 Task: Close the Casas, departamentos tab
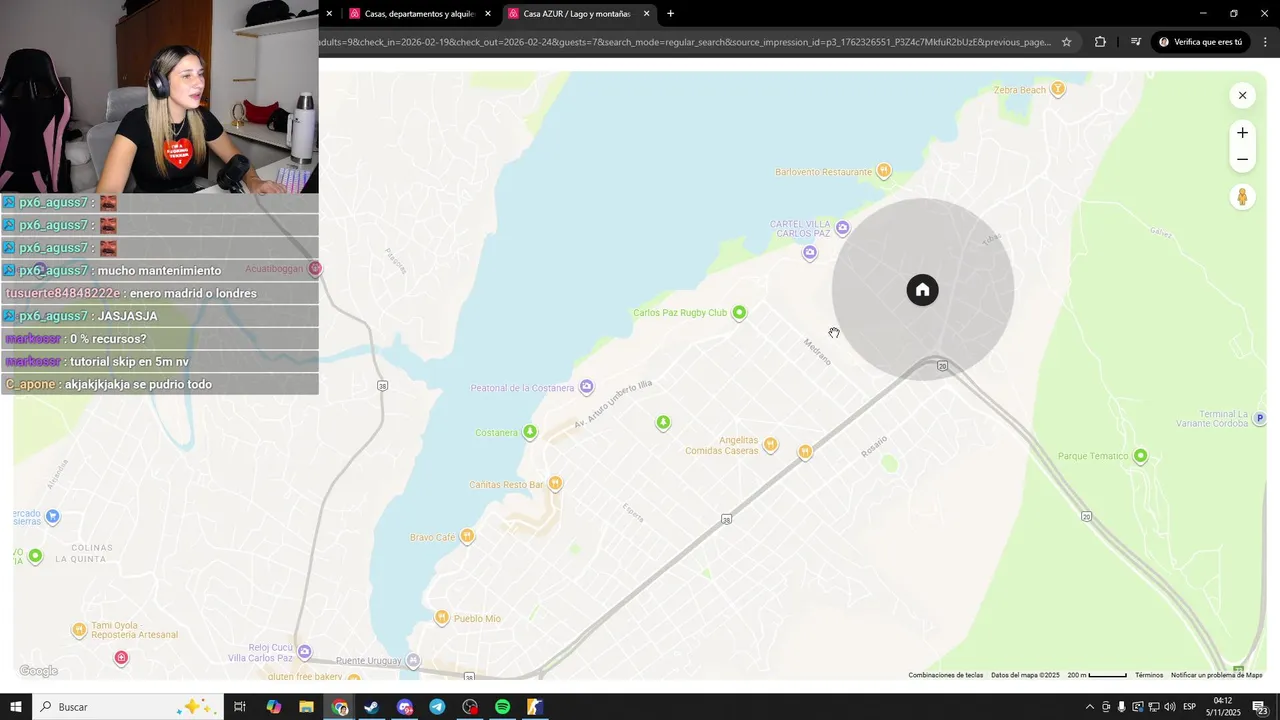[x=488, y=14]
